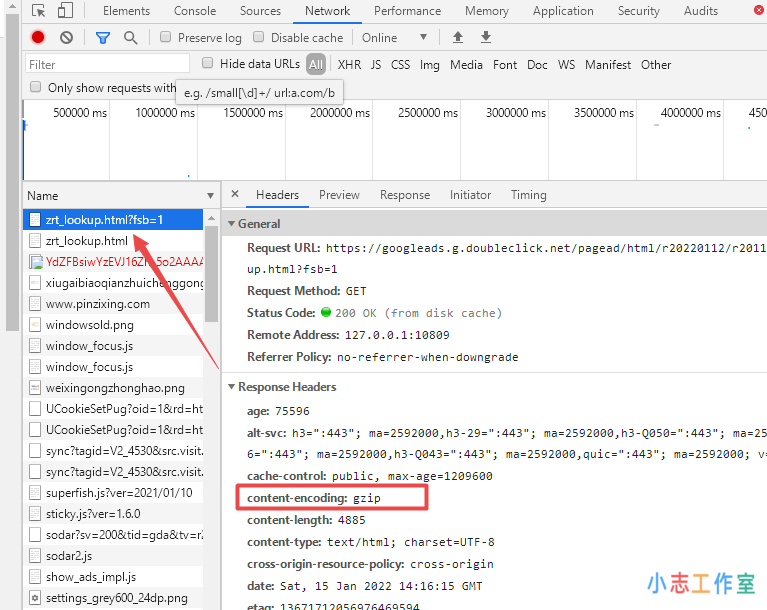Toggle device toolbar icon

(64, 11)
